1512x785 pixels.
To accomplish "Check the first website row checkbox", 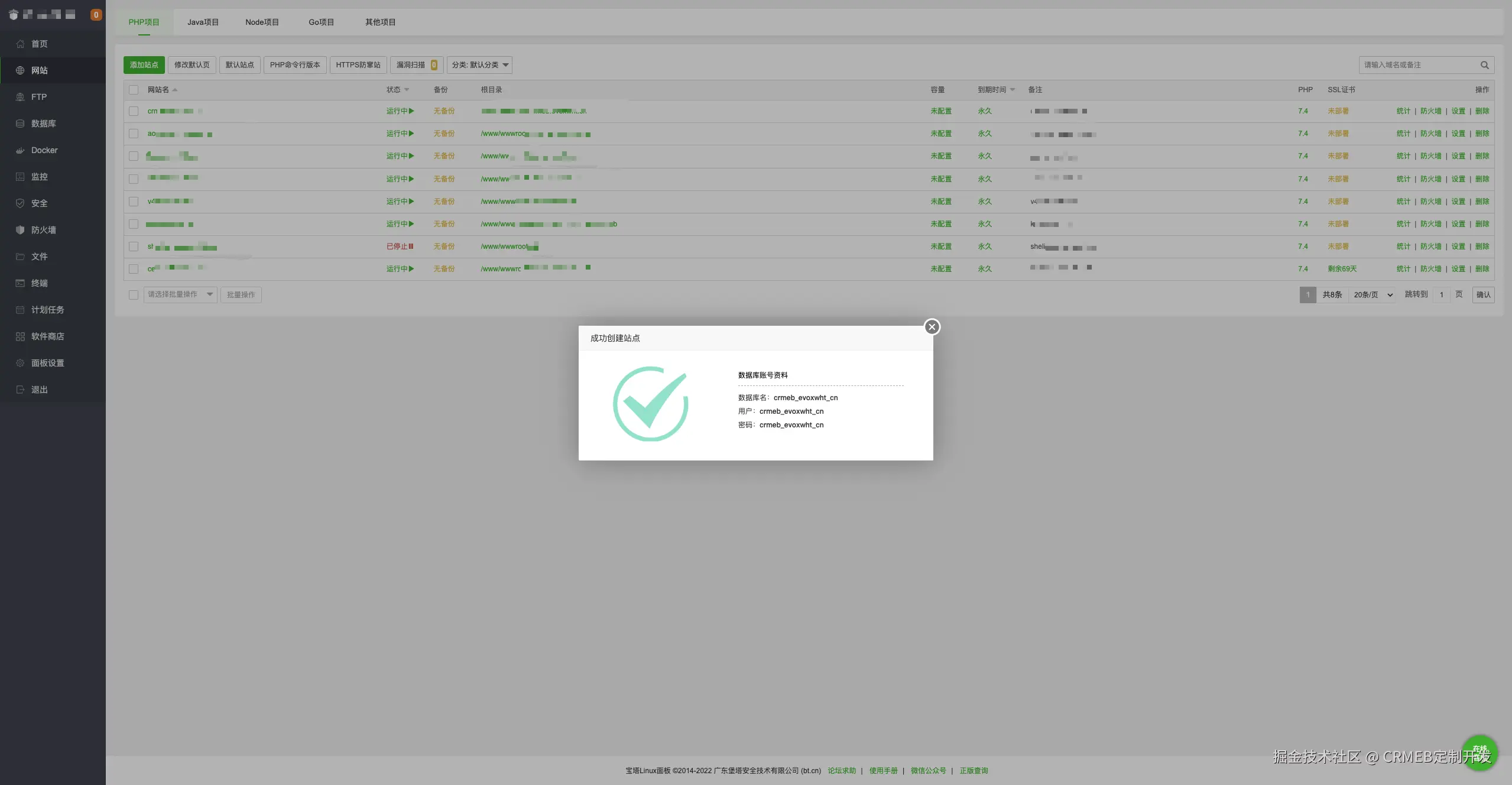I will point(134,111).
